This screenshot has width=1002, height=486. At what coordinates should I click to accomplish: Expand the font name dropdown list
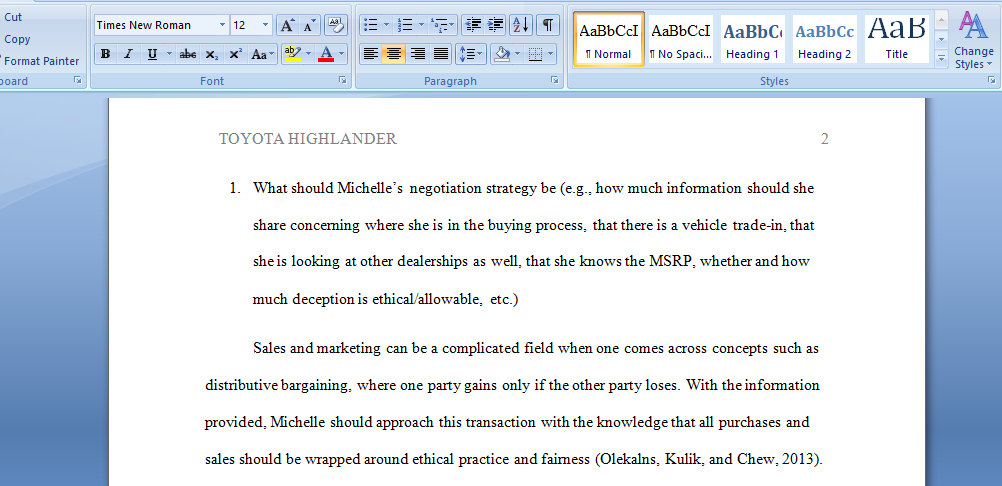(x=222, y=26)
